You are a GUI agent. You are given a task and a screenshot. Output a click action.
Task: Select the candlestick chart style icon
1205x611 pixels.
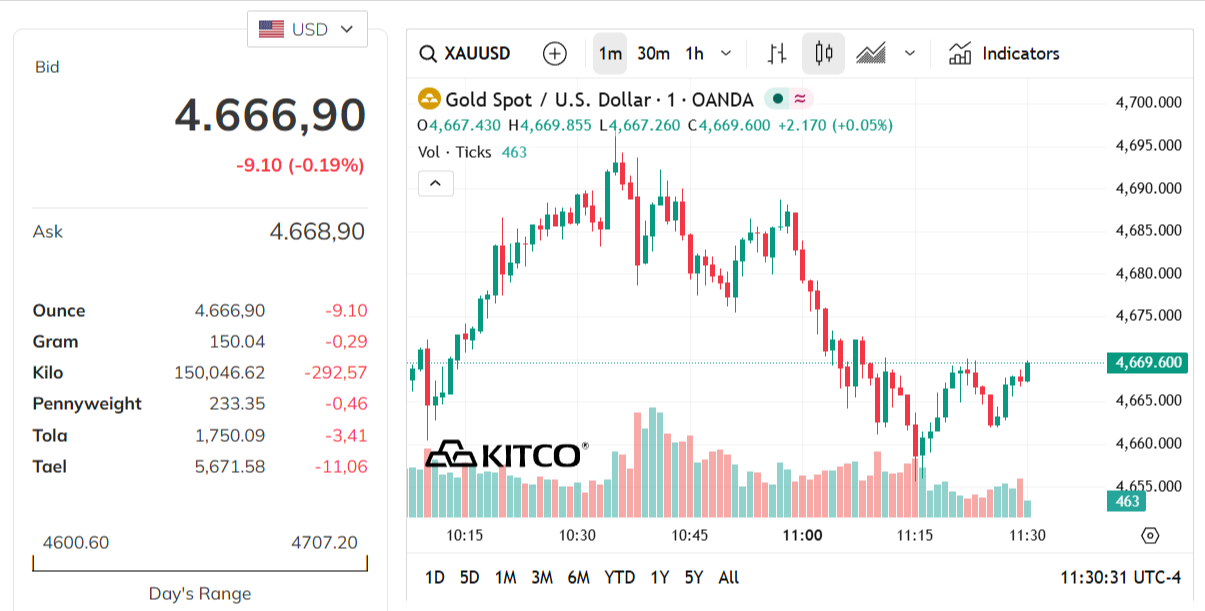point(822,53)
